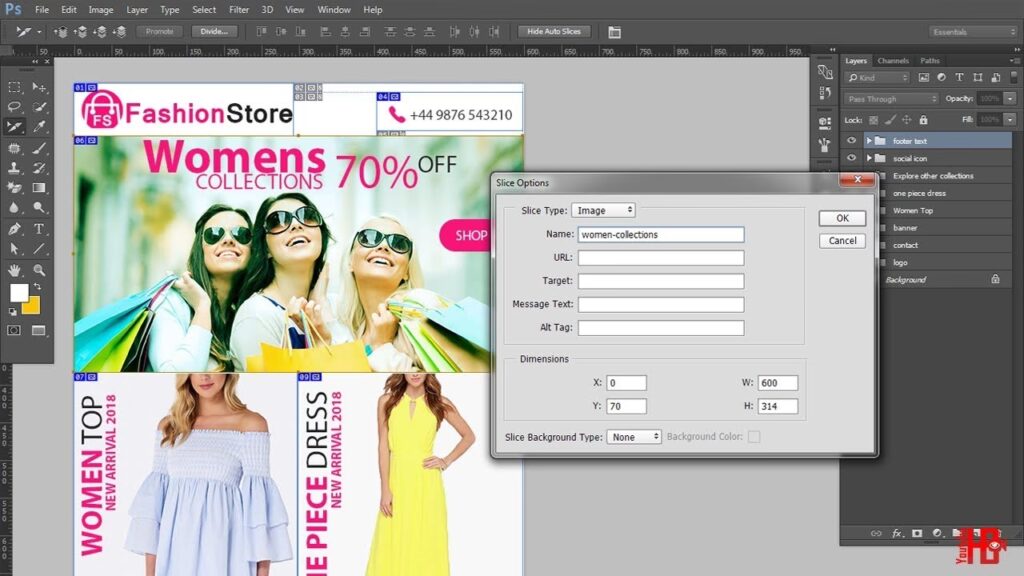Select the Type tool in toolbar

tap(39, 228)
